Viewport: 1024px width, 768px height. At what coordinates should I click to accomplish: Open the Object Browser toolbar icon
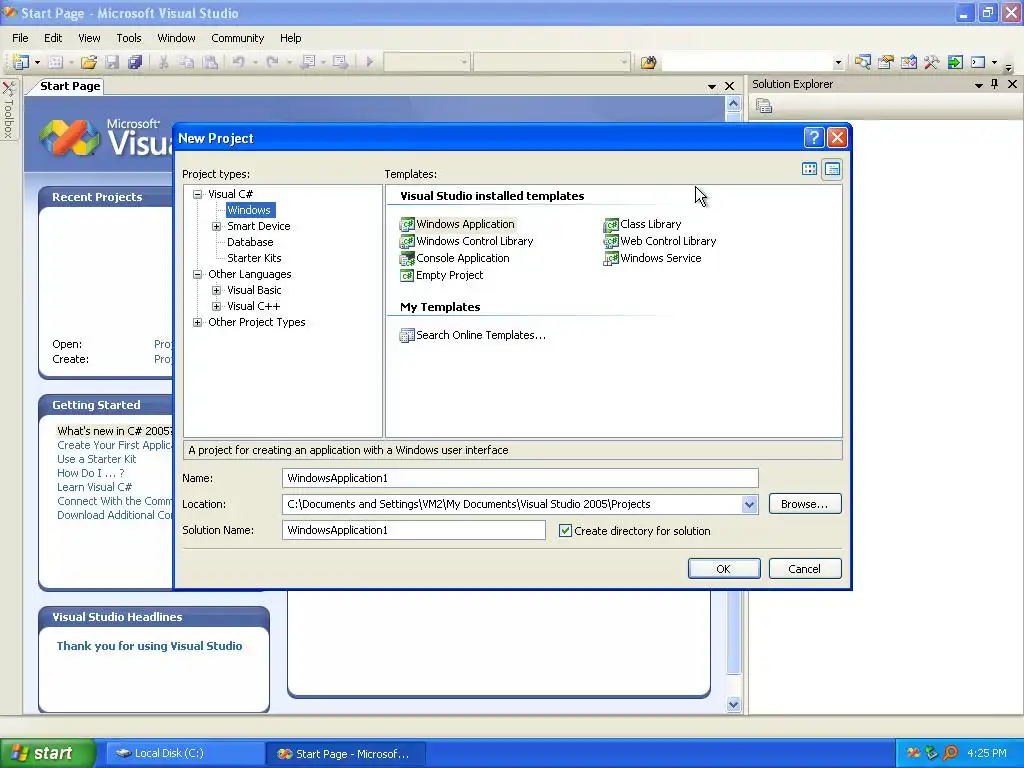pos(908,62)
